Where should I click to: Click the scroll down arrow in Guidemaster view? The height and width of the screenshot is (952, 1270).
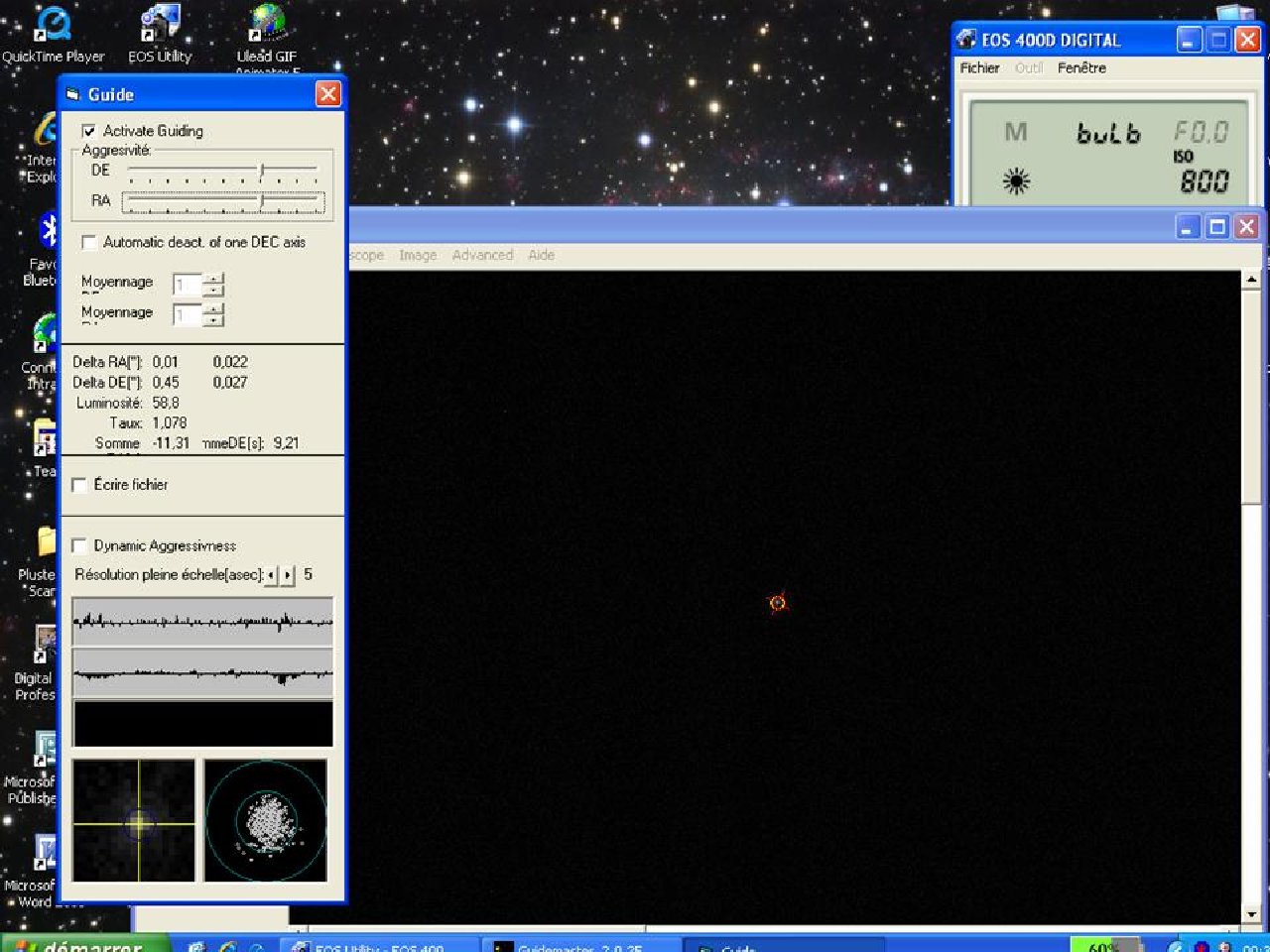(x=1251, y=914)
